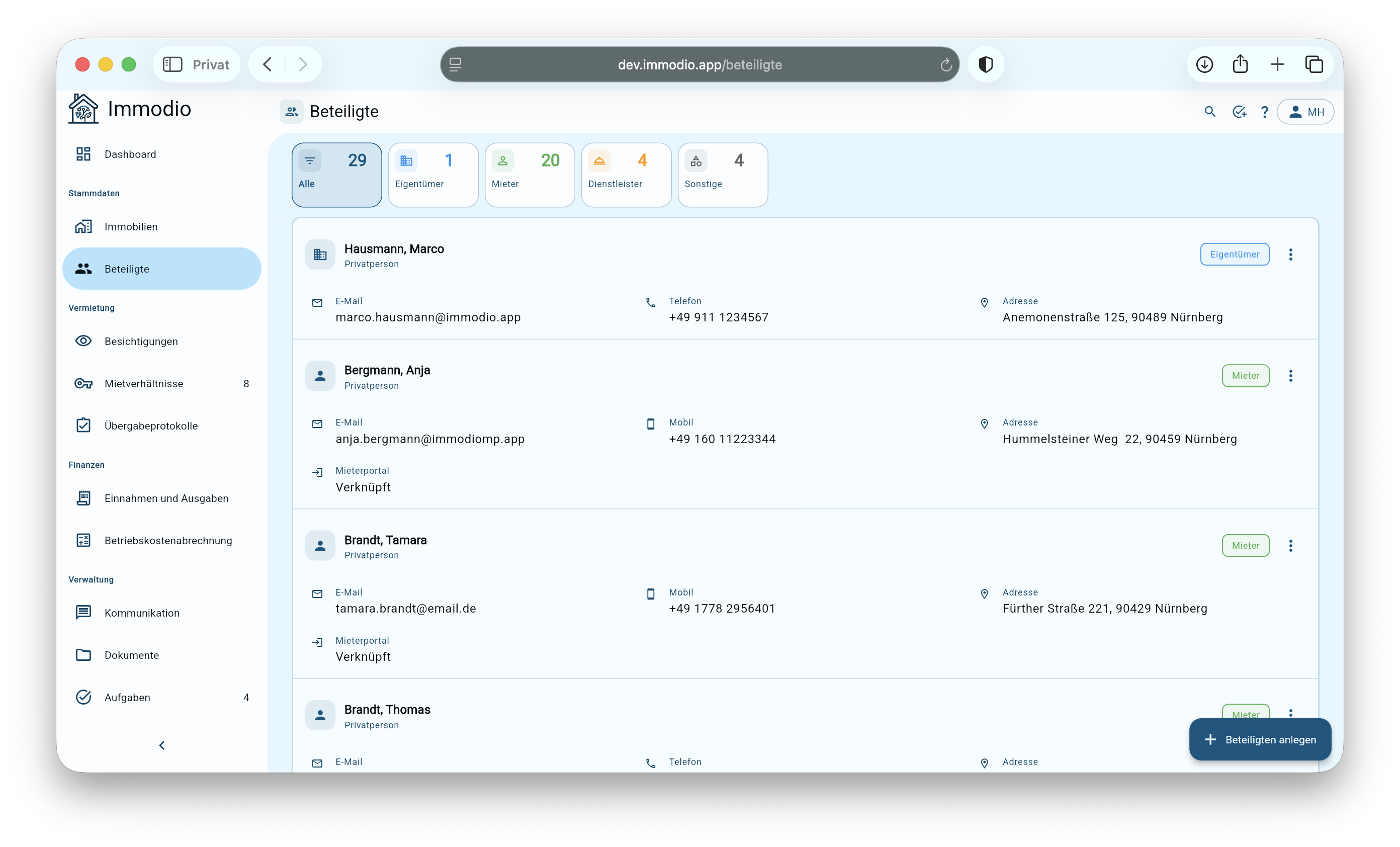Click the Beteiligte page header icon
1400x847 pixels.
pyautogui.click(x=292, y=112)
